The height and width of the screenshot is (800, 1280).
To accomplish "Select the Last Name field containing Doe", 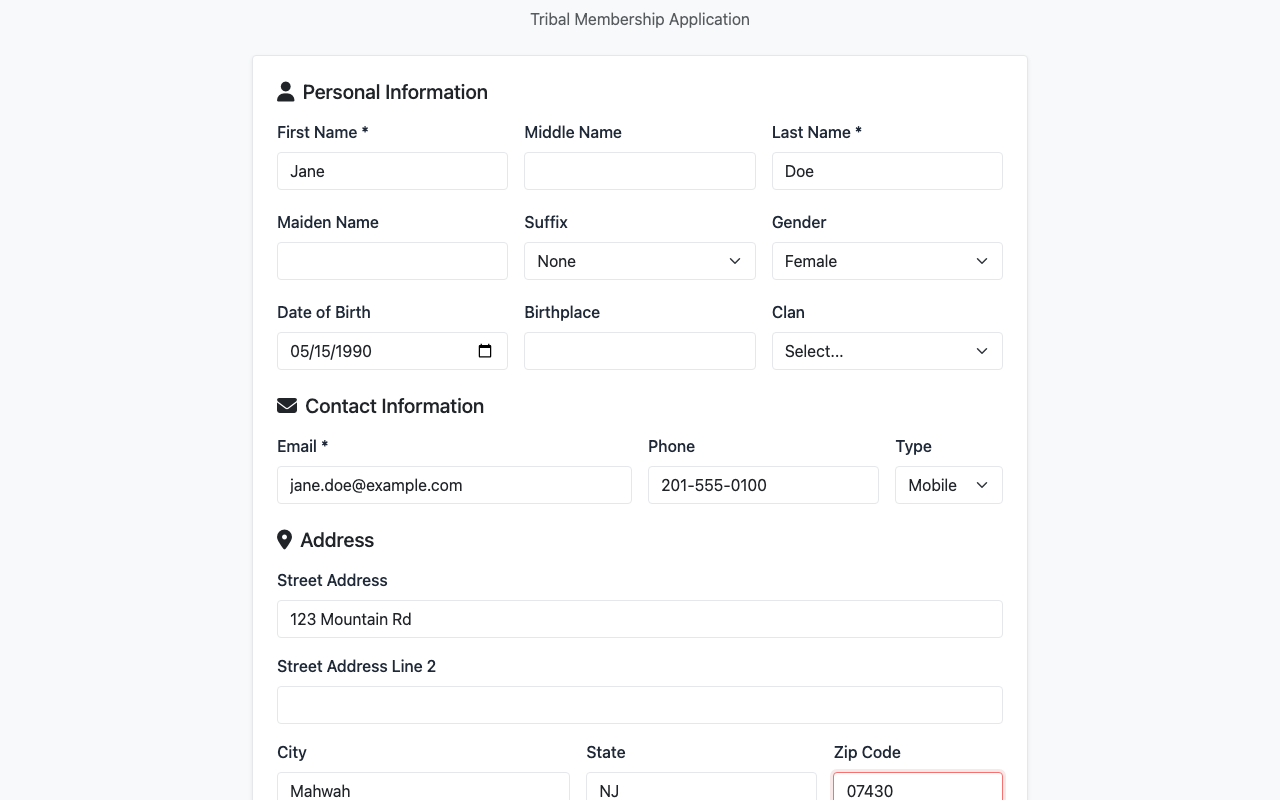I will [x=886, y=171].
